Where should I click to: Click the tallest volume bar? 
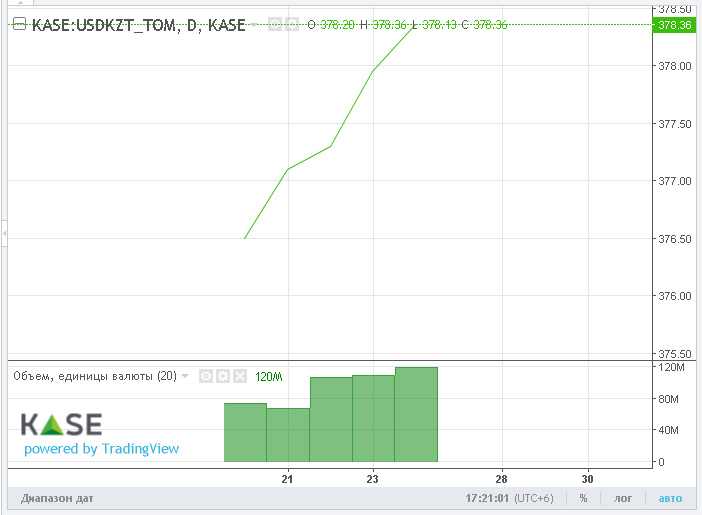click(x=416, y=415)
